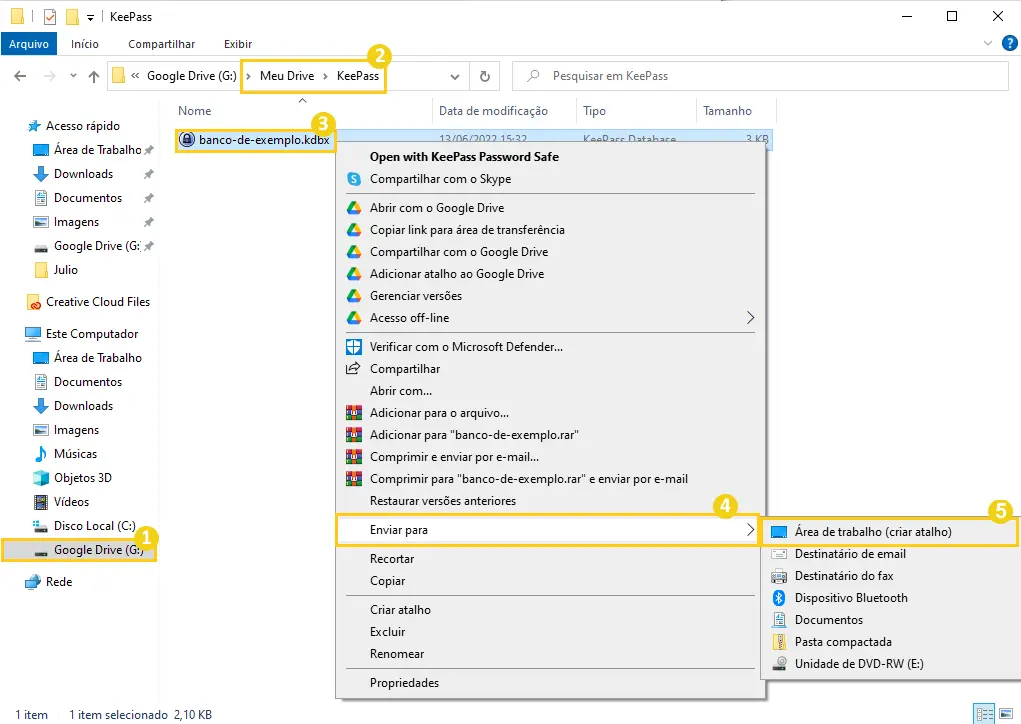Click the back navigation arrow
The image size is (1021, 724).
coord(20,76)
